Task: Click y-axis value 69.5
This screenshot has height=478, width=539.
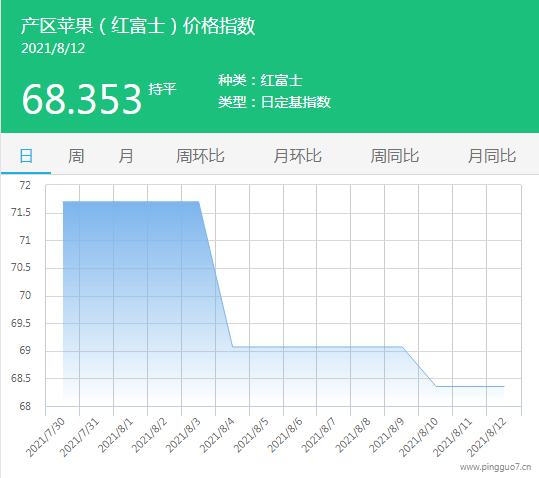Action: [21, 323]
